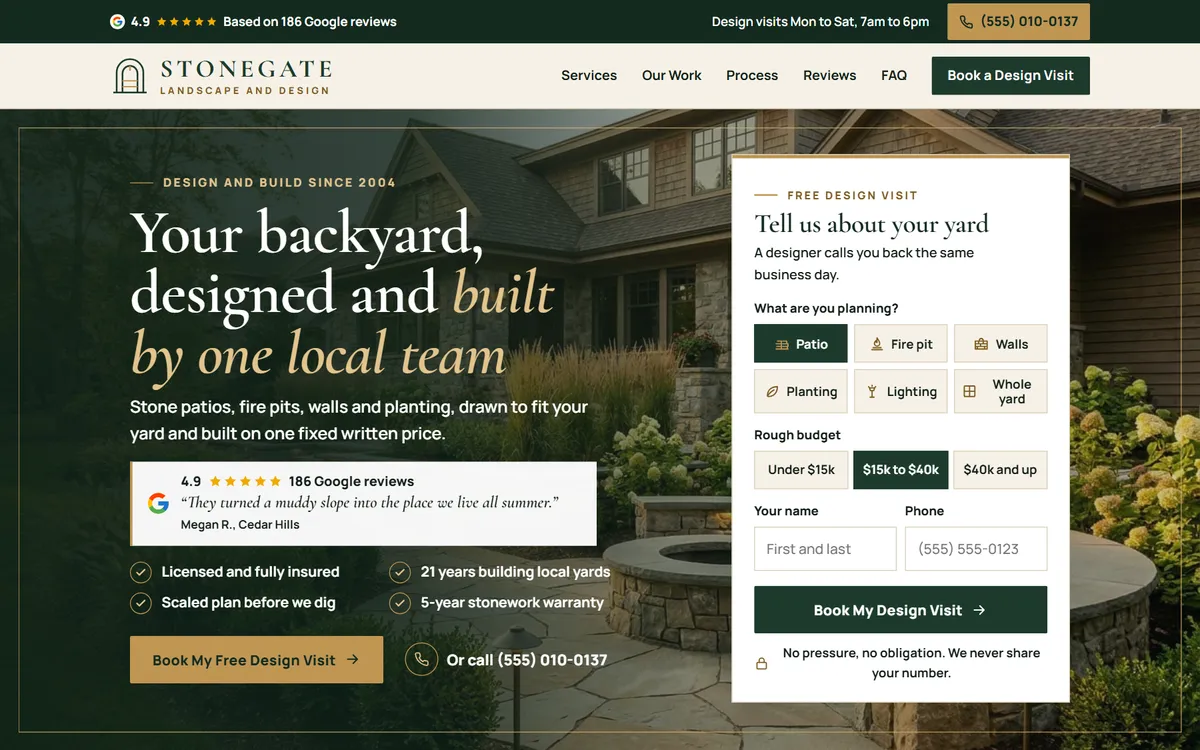The height and width of the screenshot is (750, 1200).
Task: Click the star rating in the top bar
Action: pos(186,21)
